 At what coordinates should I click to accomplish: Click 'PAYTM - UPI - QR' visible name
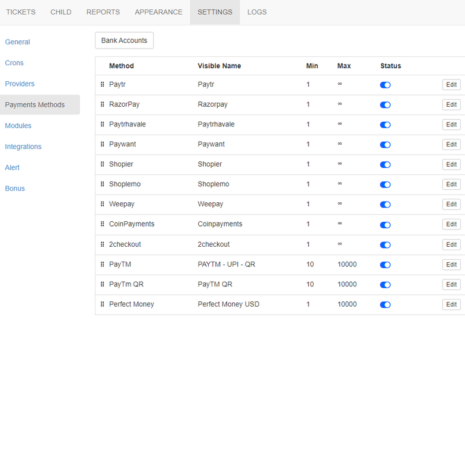click(226, 264)
